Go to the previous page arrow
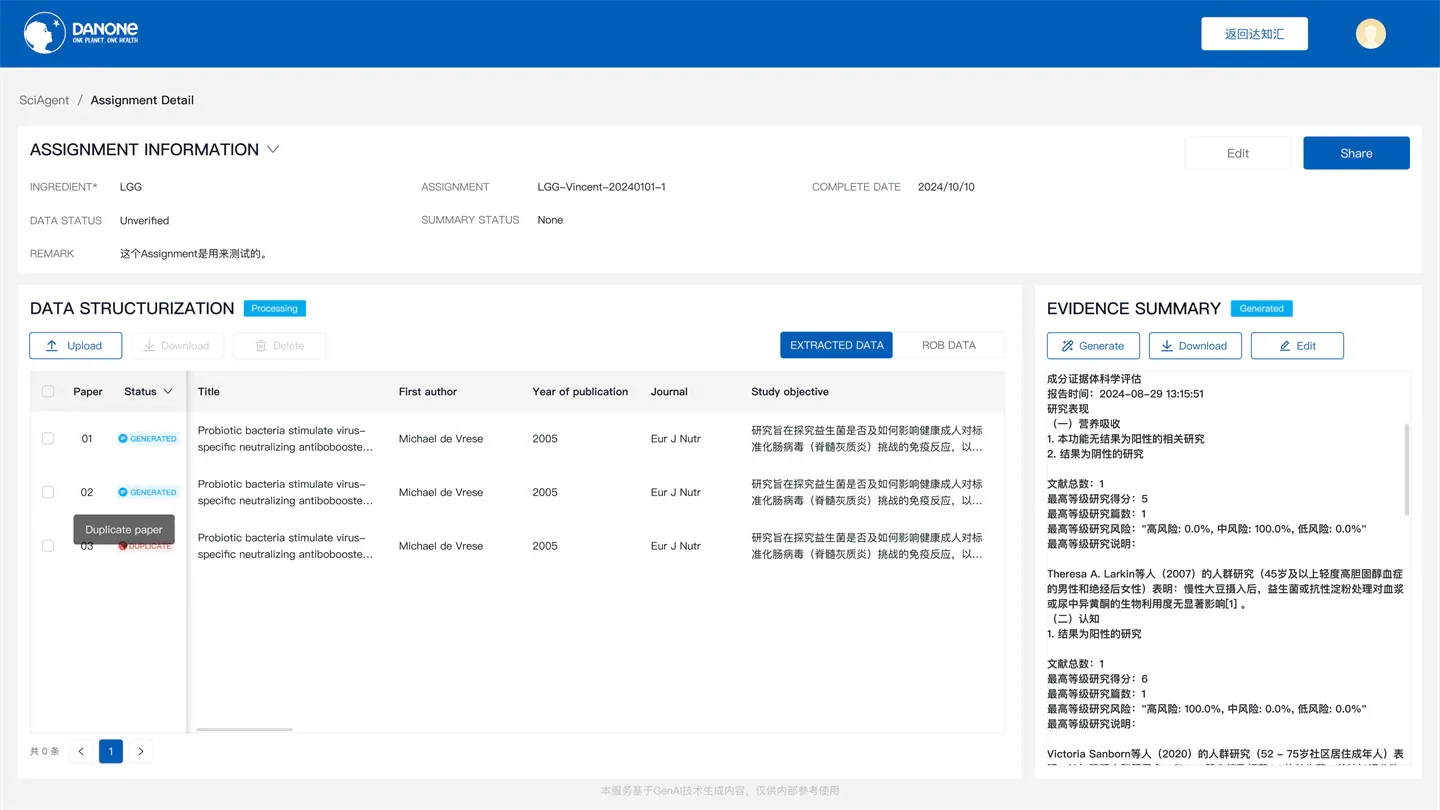The width and height of the screenshot is (1440, 810). click(81, 751)
